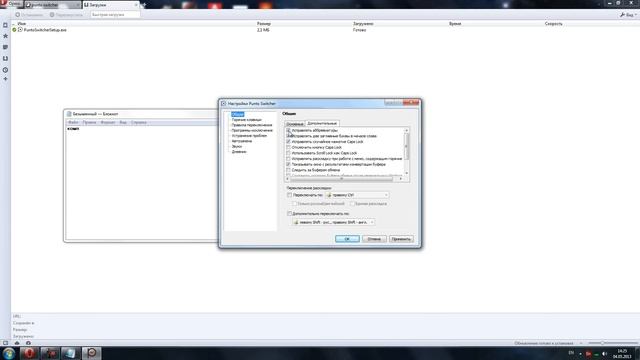Click Opera Turbo icon in status bar

[x=28, y=343]
